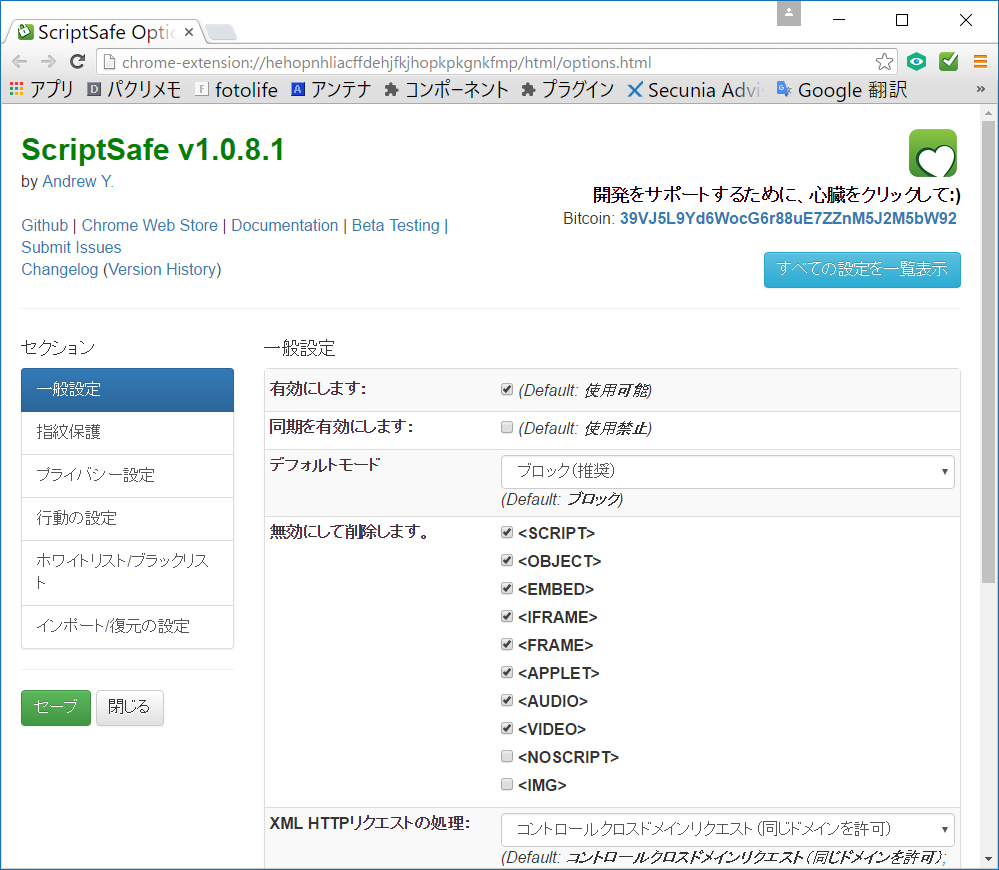Click the green heart donate icon
999x870 pixels.
(932, 153)
